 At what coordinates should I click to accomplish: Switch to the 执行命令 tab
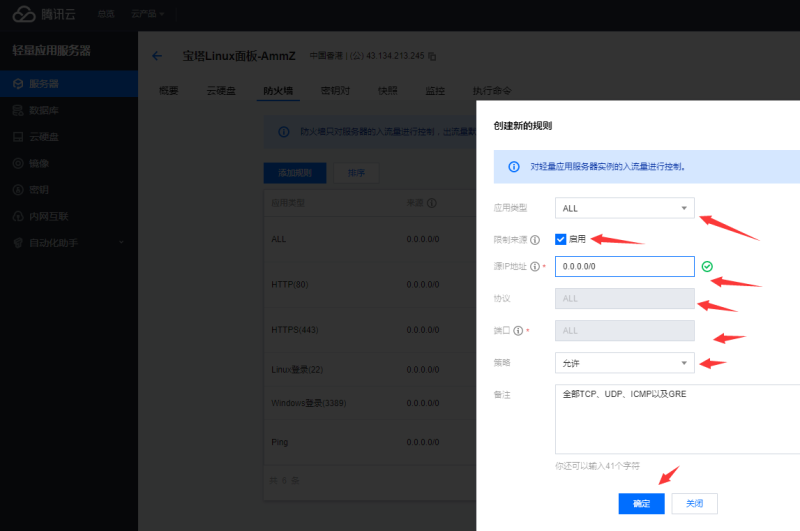pos(492,91)
